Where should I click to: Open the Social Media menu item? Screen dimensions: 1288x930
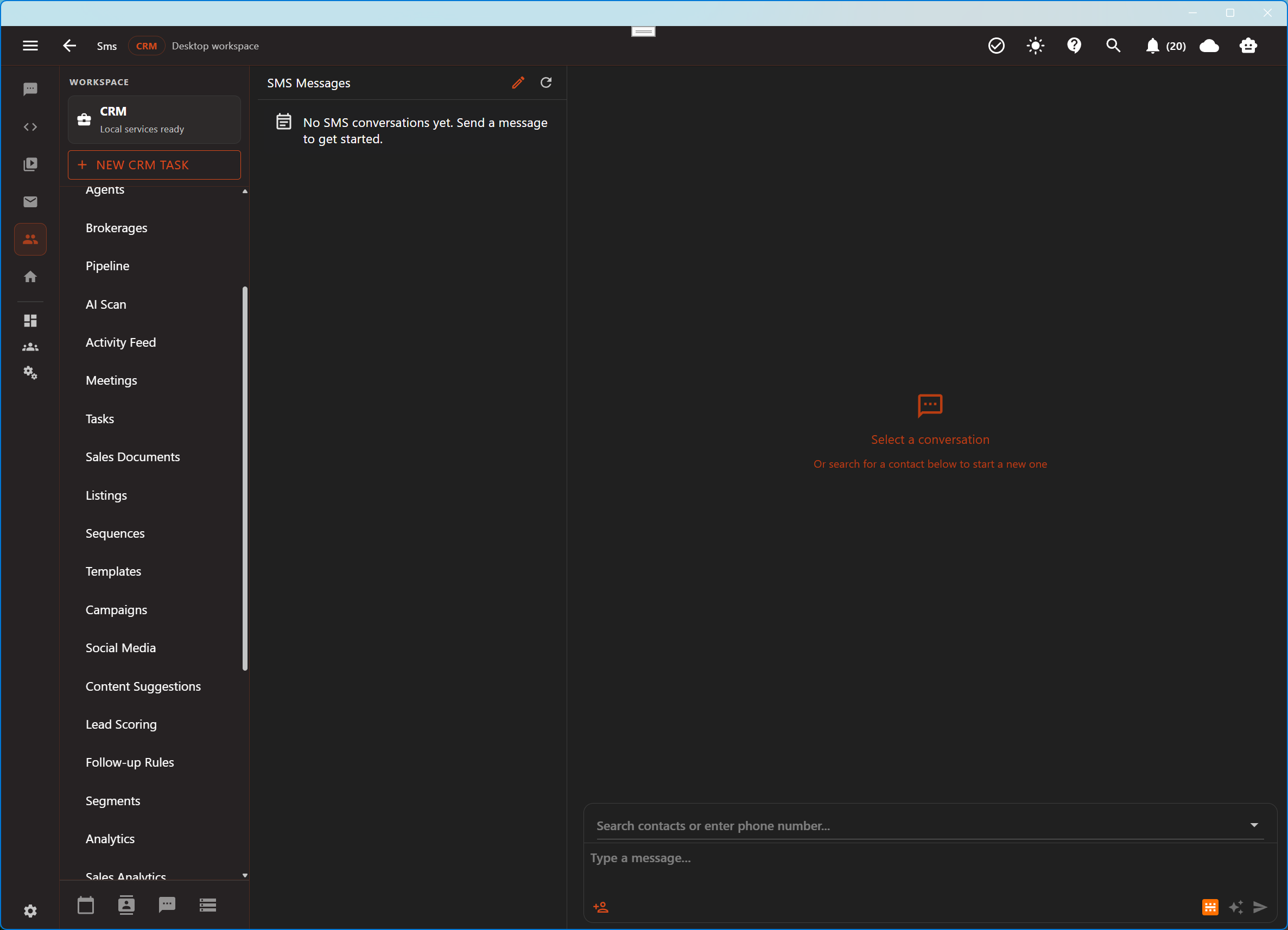120,648
